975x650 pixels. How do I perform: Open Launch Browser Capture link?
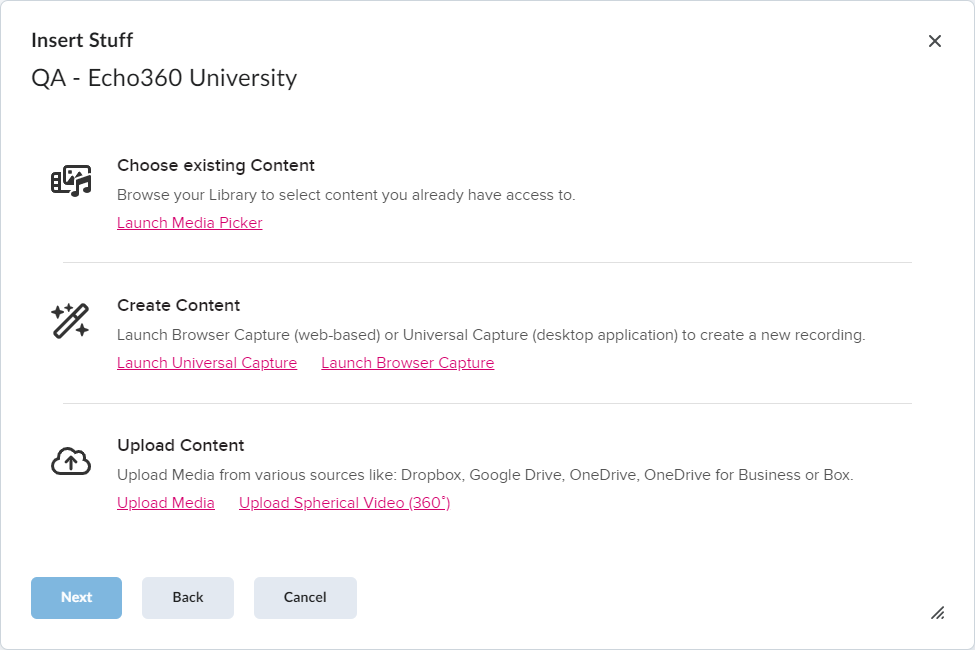click(408, 363)
